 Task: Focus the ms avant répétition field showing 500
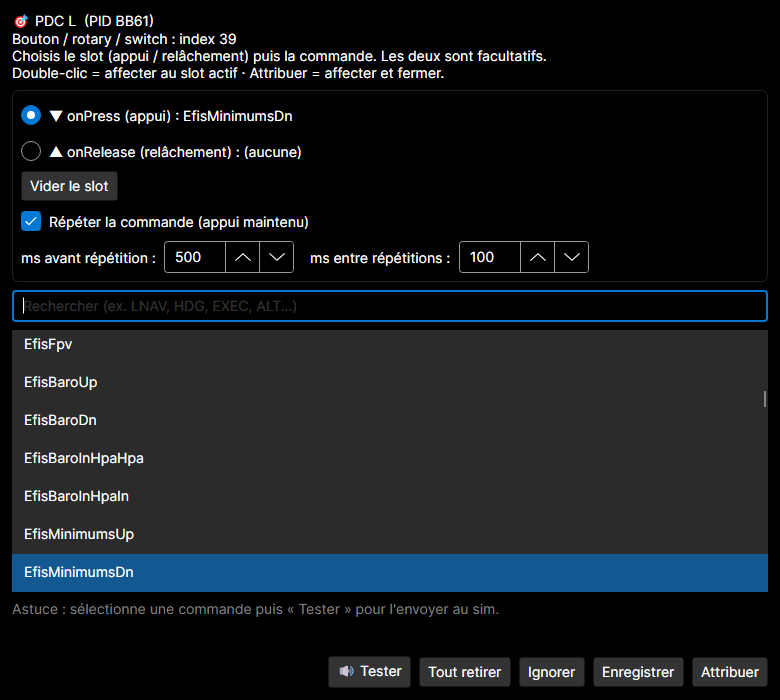click(195, 257)
